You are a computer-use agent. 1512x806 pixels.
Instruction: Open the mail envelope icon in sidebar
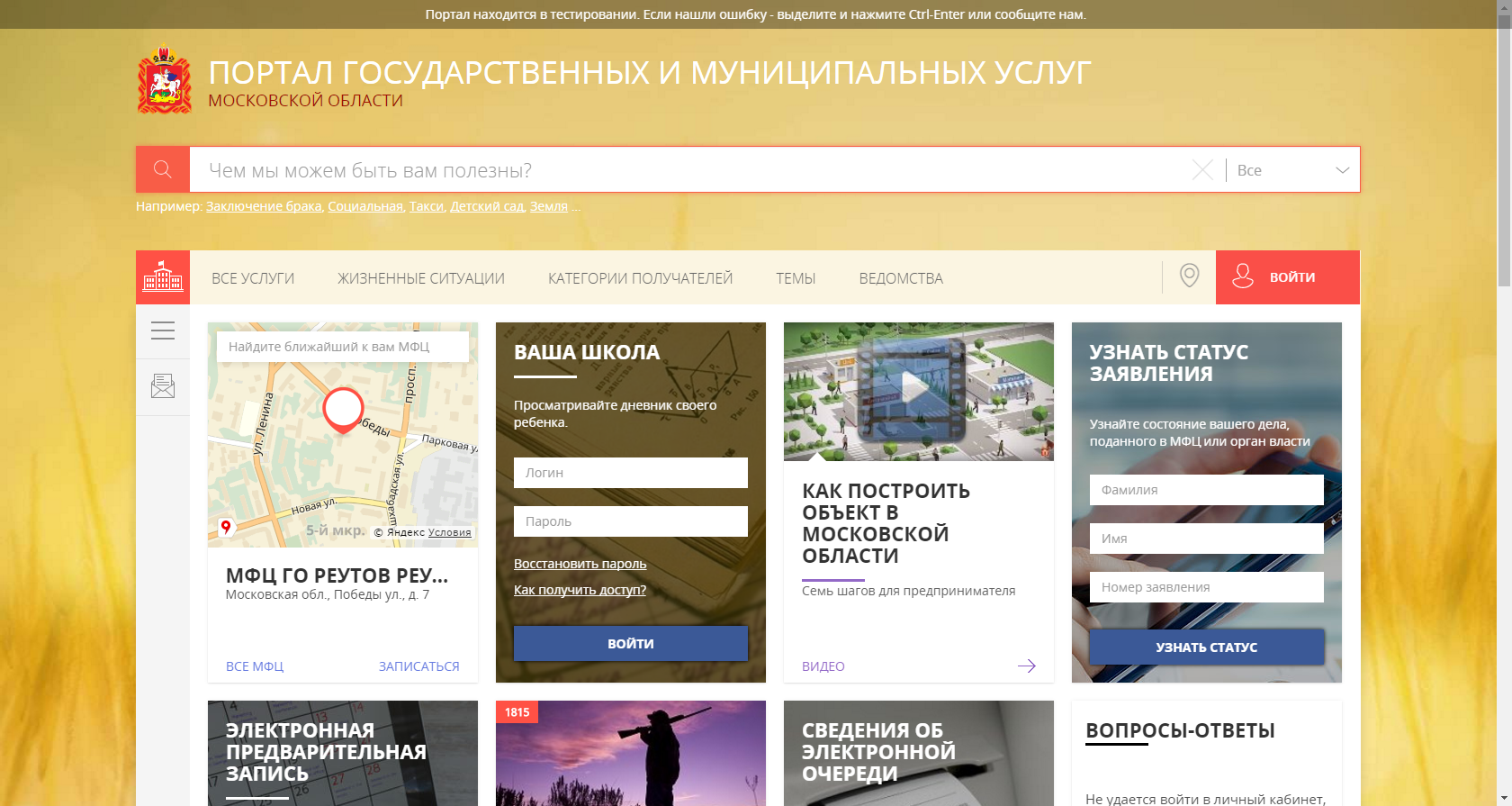[x=163, y=386]
